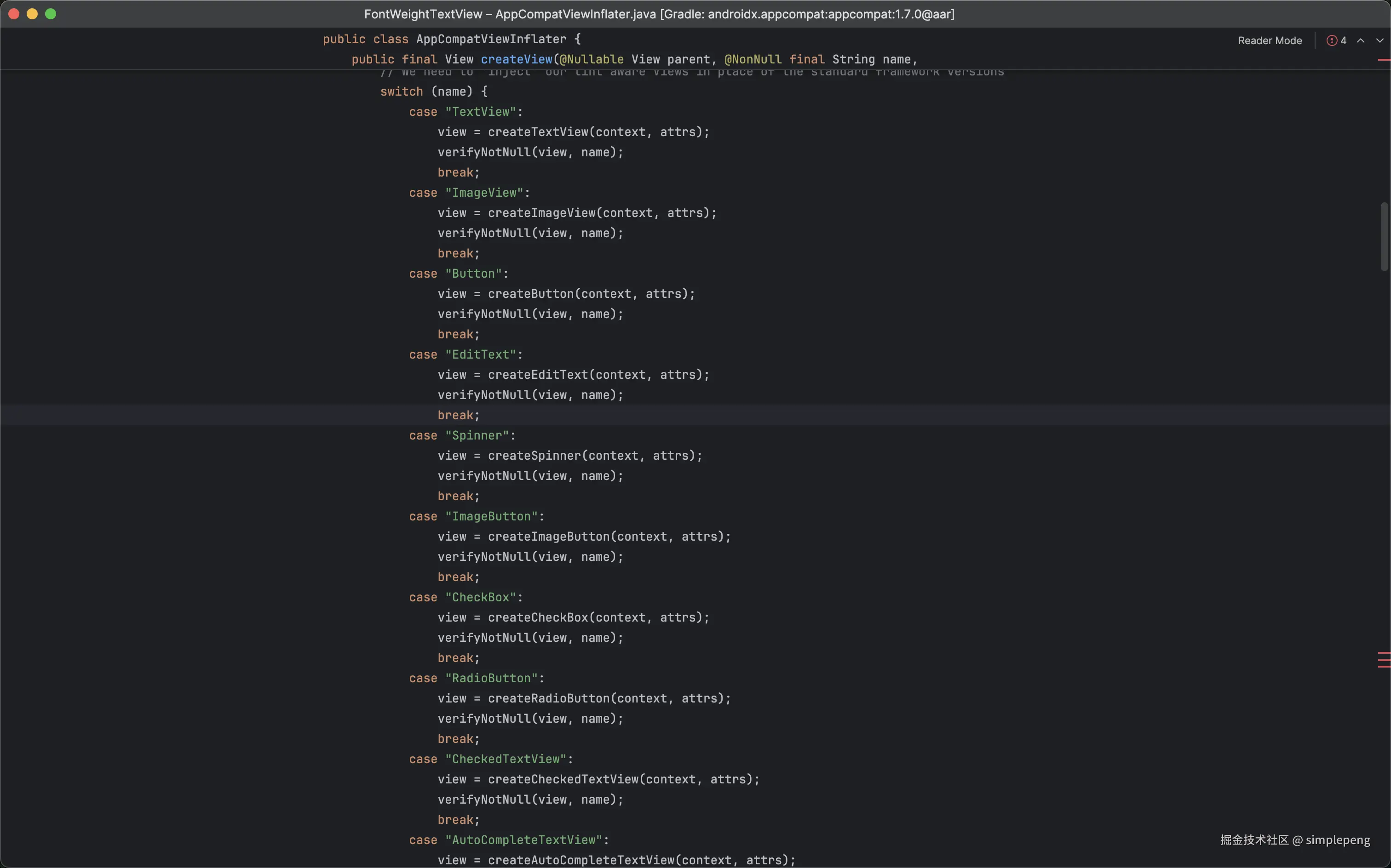Jump to sticky createView method header
1391x868 pixels.
[x=516, y=59]
